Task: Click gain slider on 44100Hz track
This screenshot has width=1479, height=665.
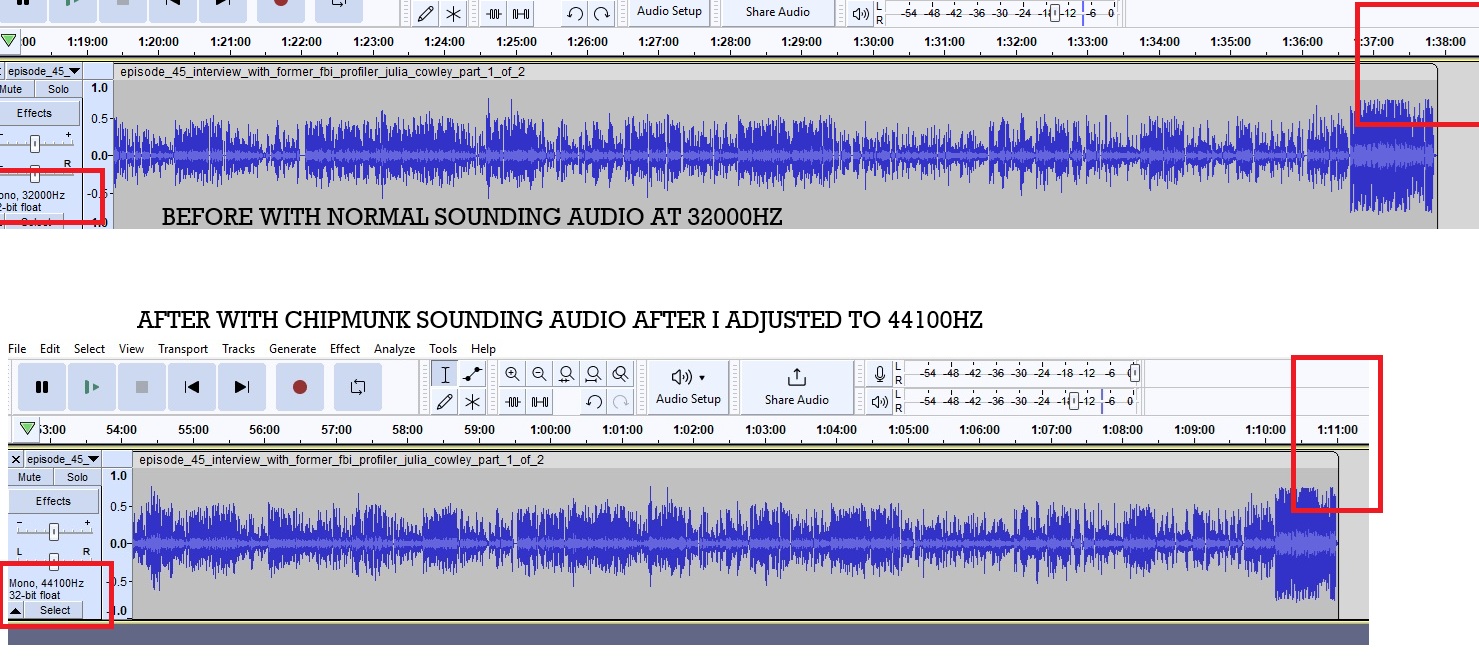Action: [x=54, y=531]
